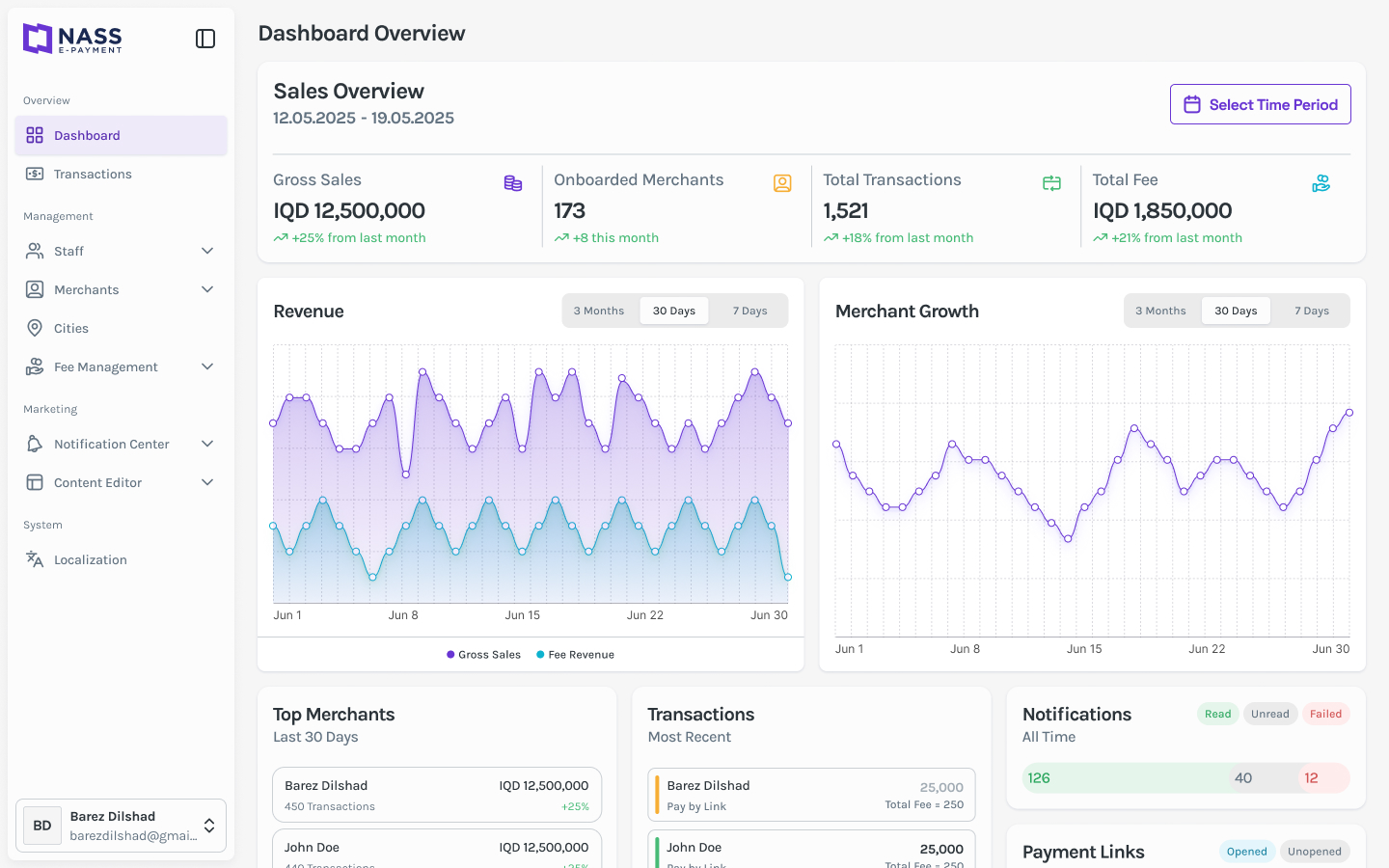Click Select Time Period button

(x=1261, y=104)
